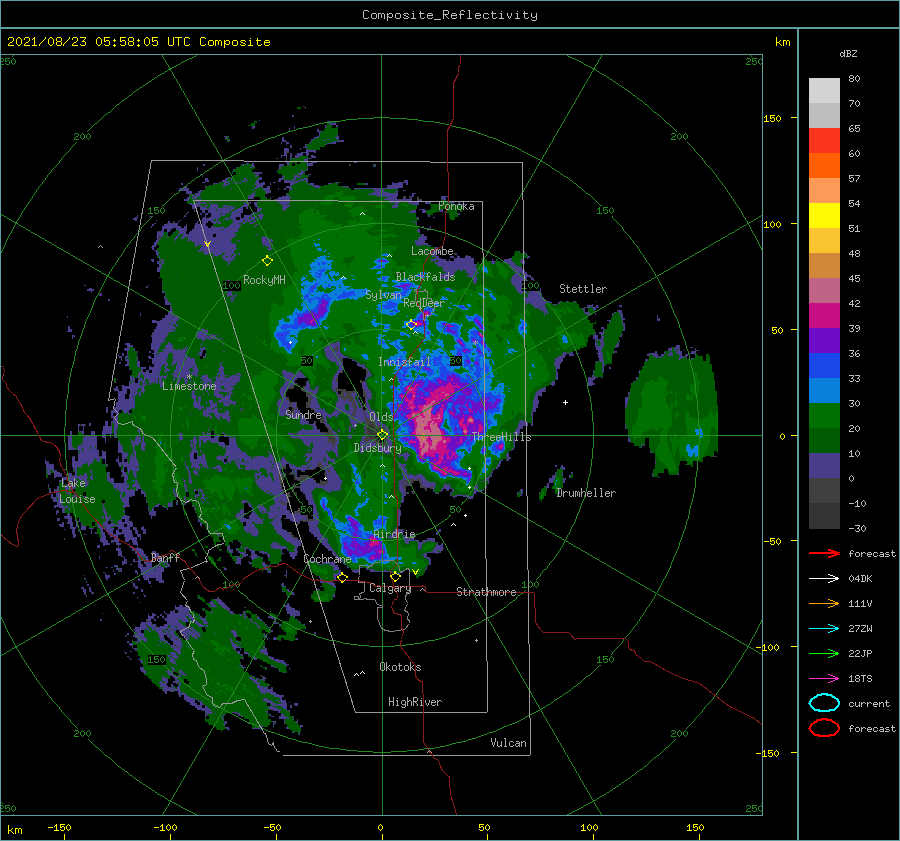Screen dimensions: 900x841
Task: Select the dark orange swatch below 60 dBZ
Action: (824, 165)
